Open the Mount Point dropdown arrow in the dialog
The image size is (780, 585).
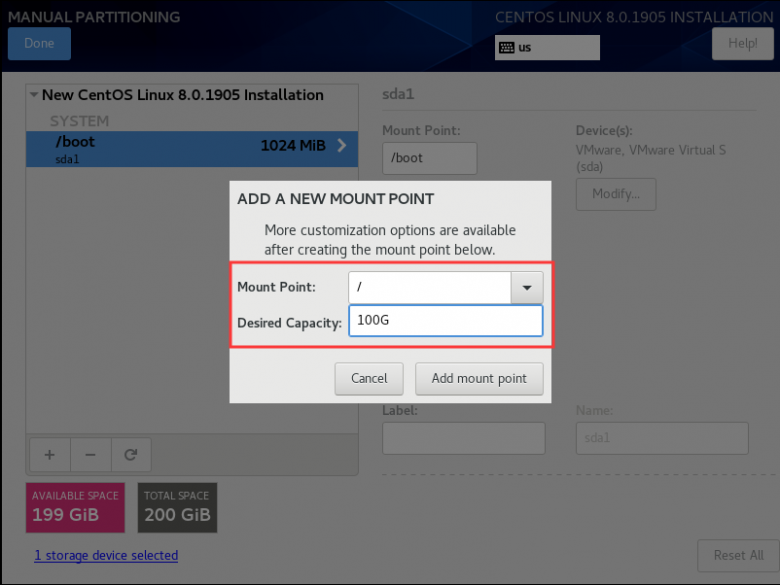pos(527,288)
